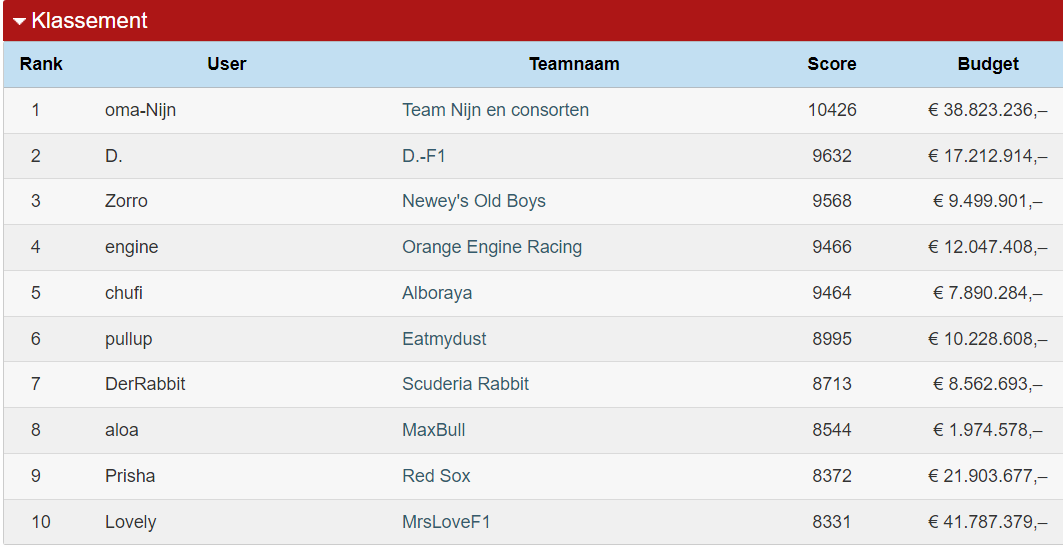The height and width of the screenshot is (547, 1063).
Task: Open the Red Sox team link
Action: click(x=436, y=476)
